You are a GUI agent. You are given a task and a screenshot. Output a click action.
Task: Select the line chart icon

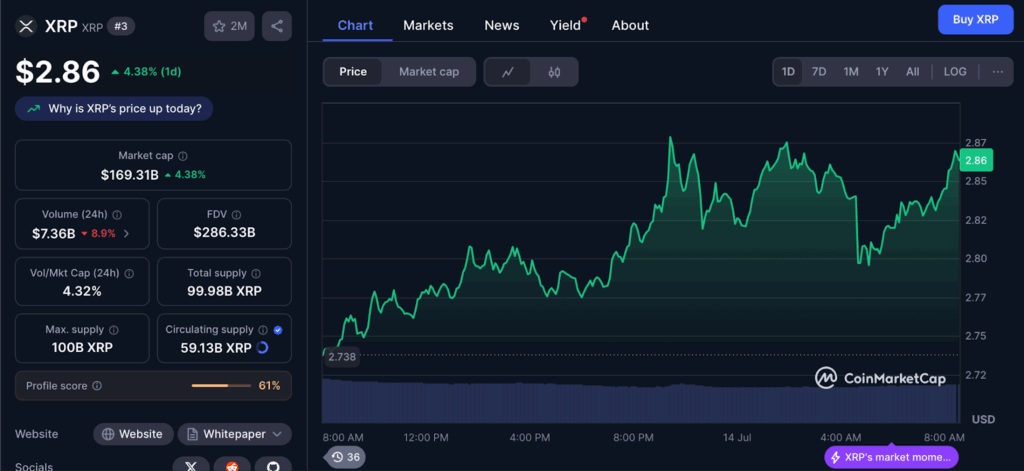tap(508, 72)
